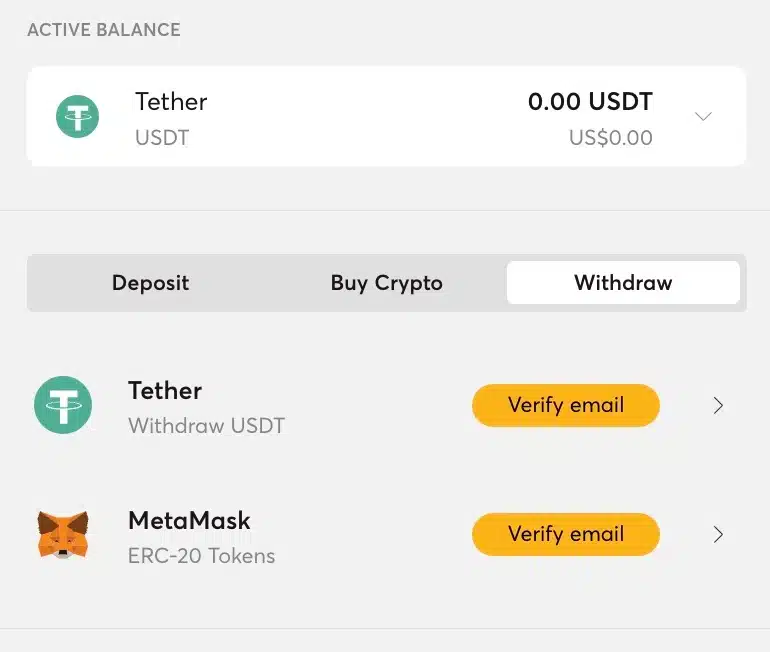Select the 0.00 USDT balance amount

590,102
